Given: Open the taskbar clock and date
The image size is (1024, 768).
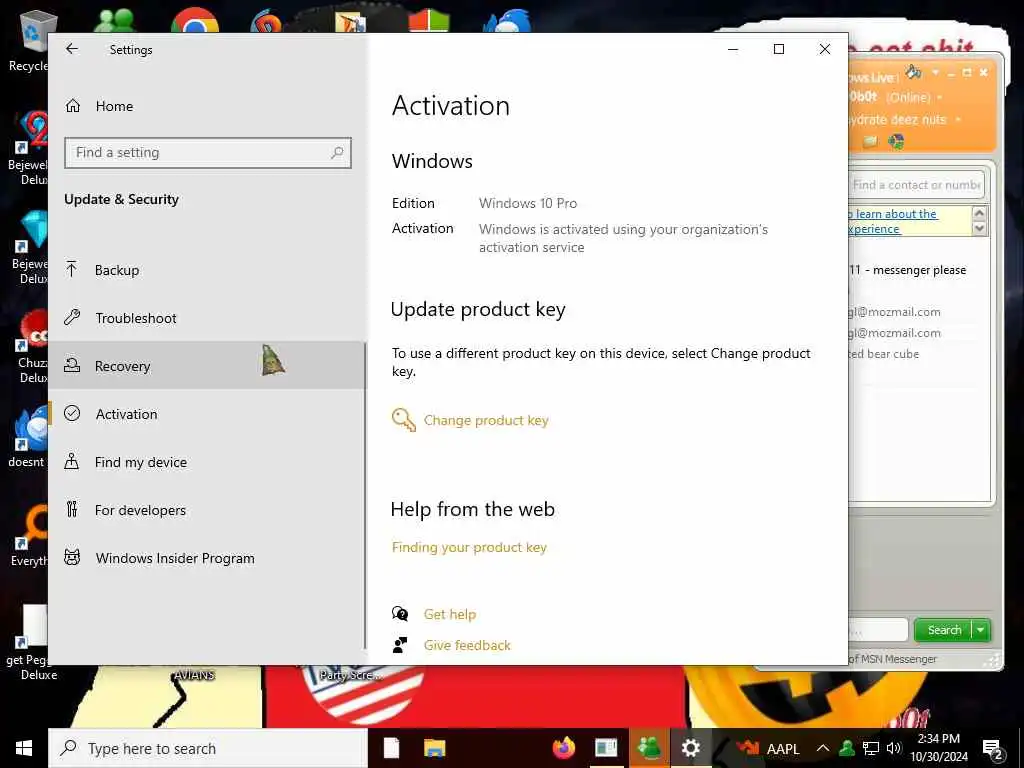Looking at the screenshot, I should coord(939,748).
